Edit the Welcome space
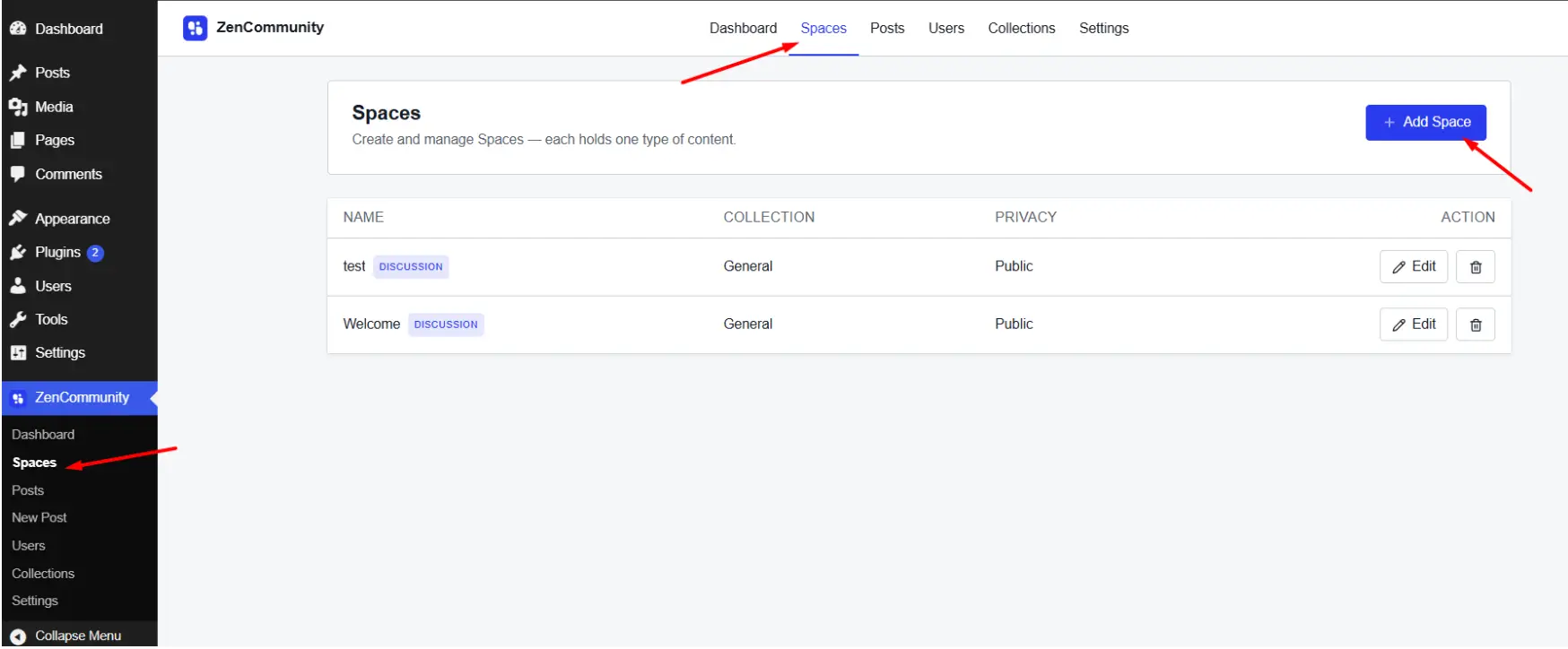This screenshot has width=1568, height=649. pos(1414,324)
